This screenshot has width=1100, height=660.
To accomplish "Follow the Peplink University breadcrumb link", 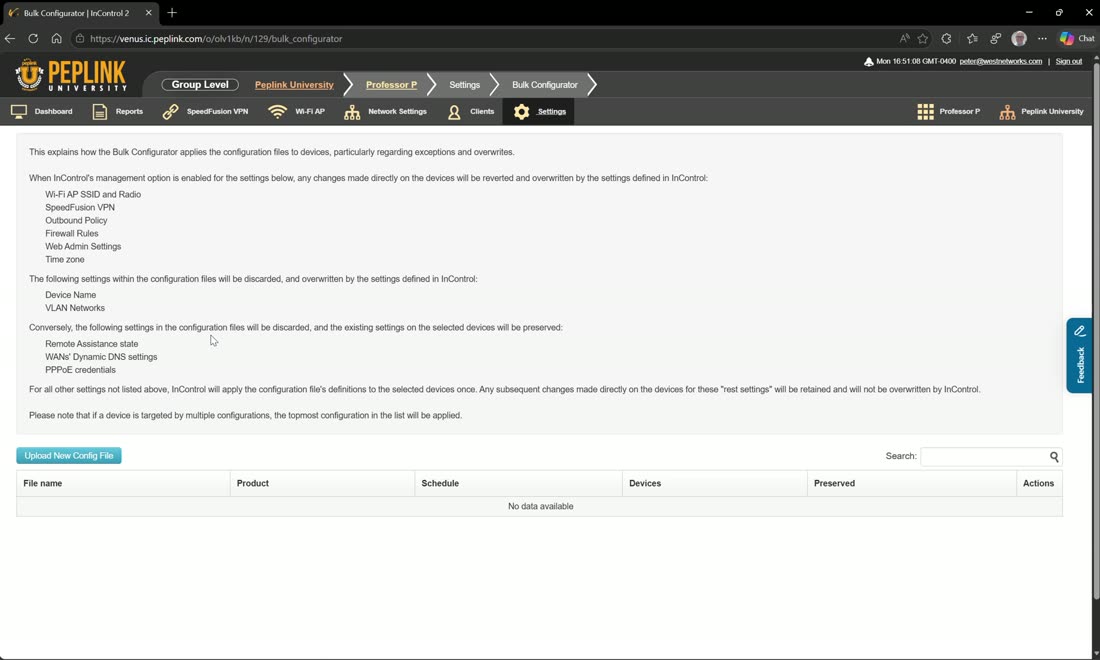I will coord(294,85).
